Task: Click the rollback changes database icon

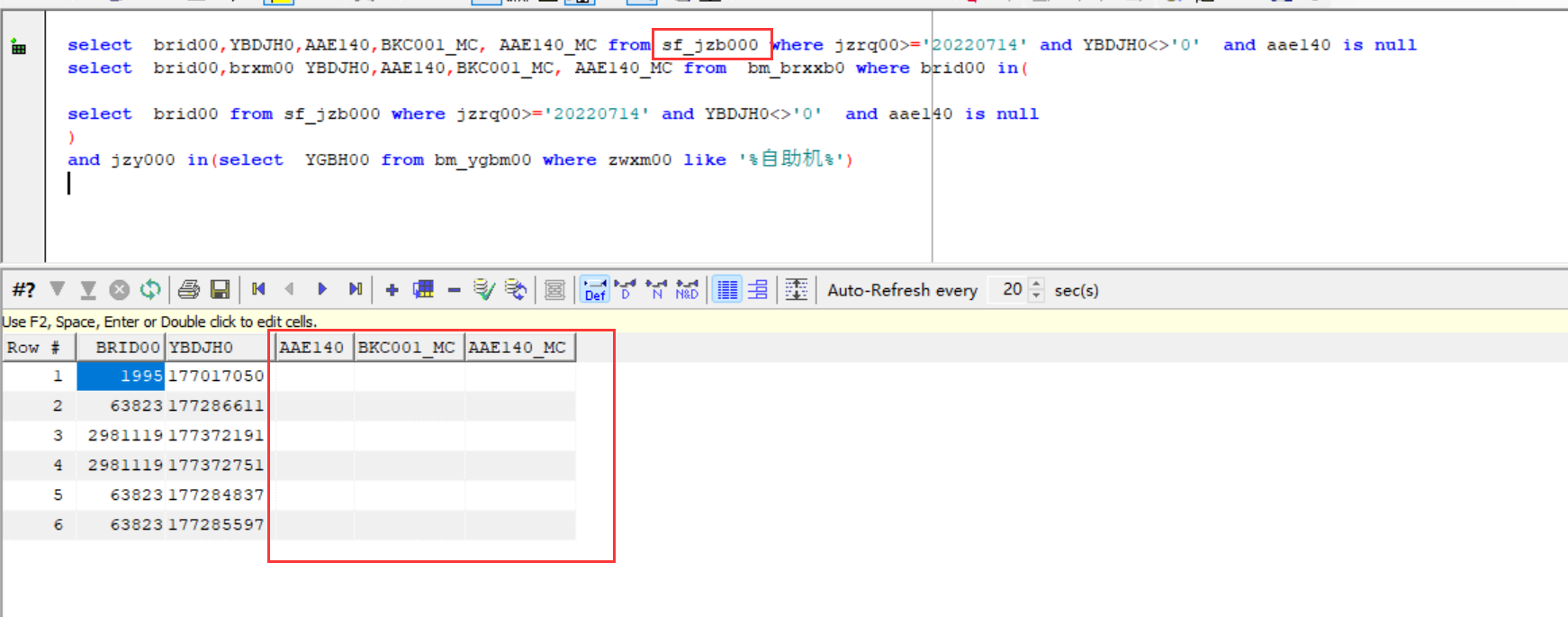Action: tap(516, 289)
